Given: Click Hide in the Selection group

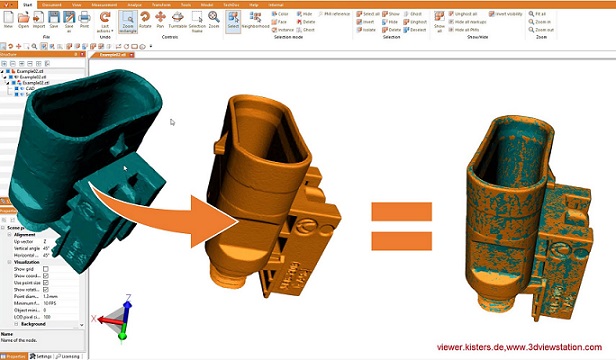Looking at the screenshot, I should click(390, 22).
